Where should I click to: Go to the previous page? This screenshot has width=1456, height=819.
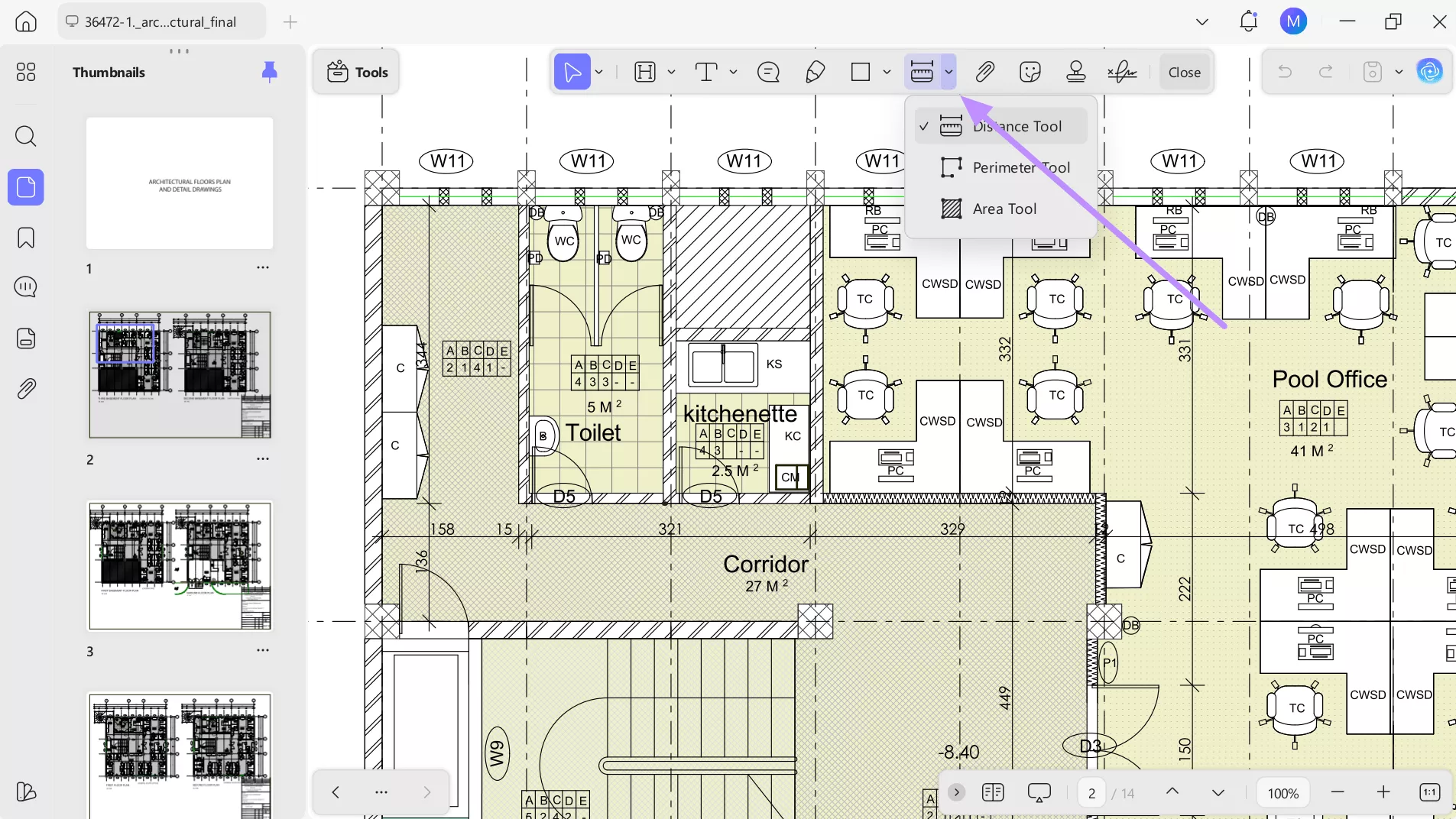coord(1172,792)
